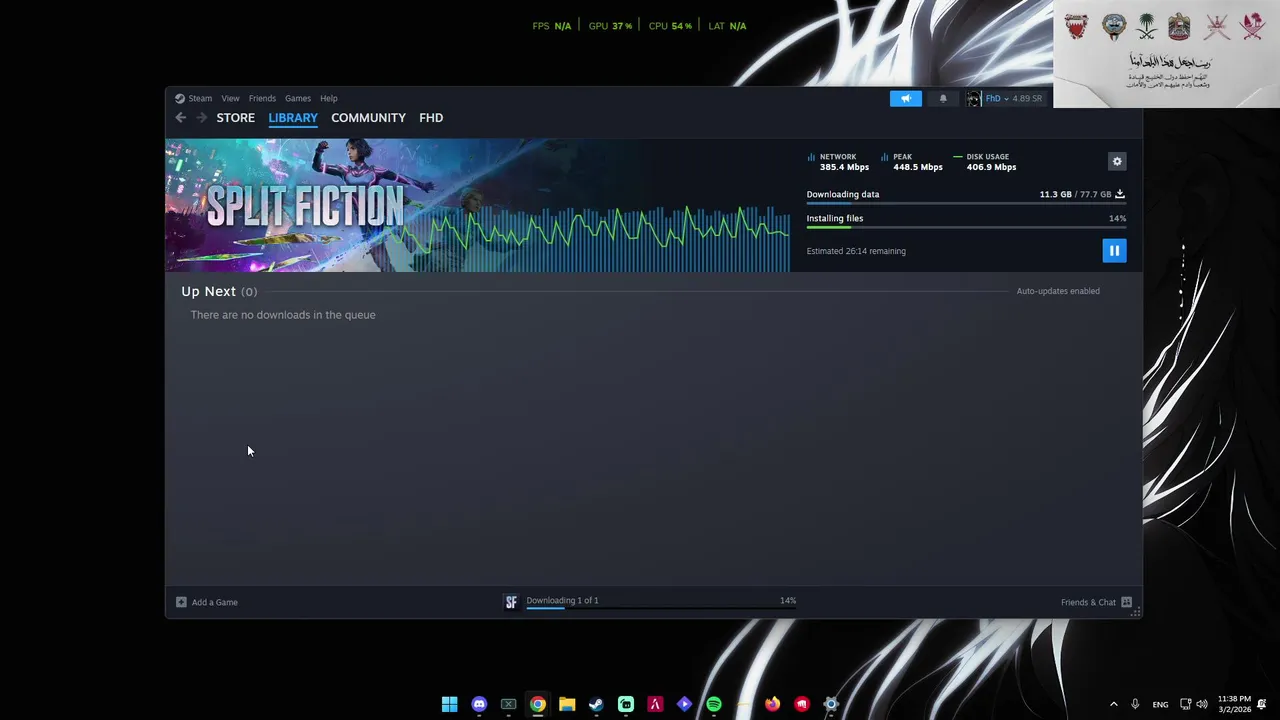Screen dimensions: 1280x720
Task: Open the notifications bell
Action: point(943,98)
